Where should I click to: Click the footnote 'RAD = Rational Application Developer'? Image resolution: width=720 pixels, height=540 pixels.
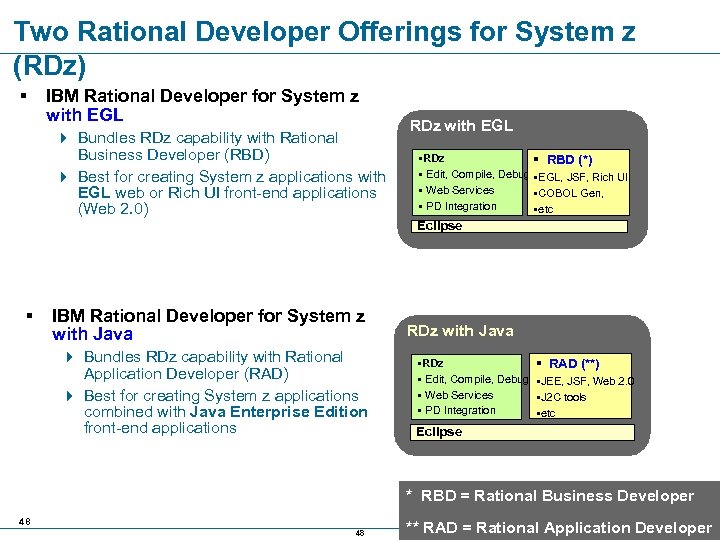(x=567, y=528)
